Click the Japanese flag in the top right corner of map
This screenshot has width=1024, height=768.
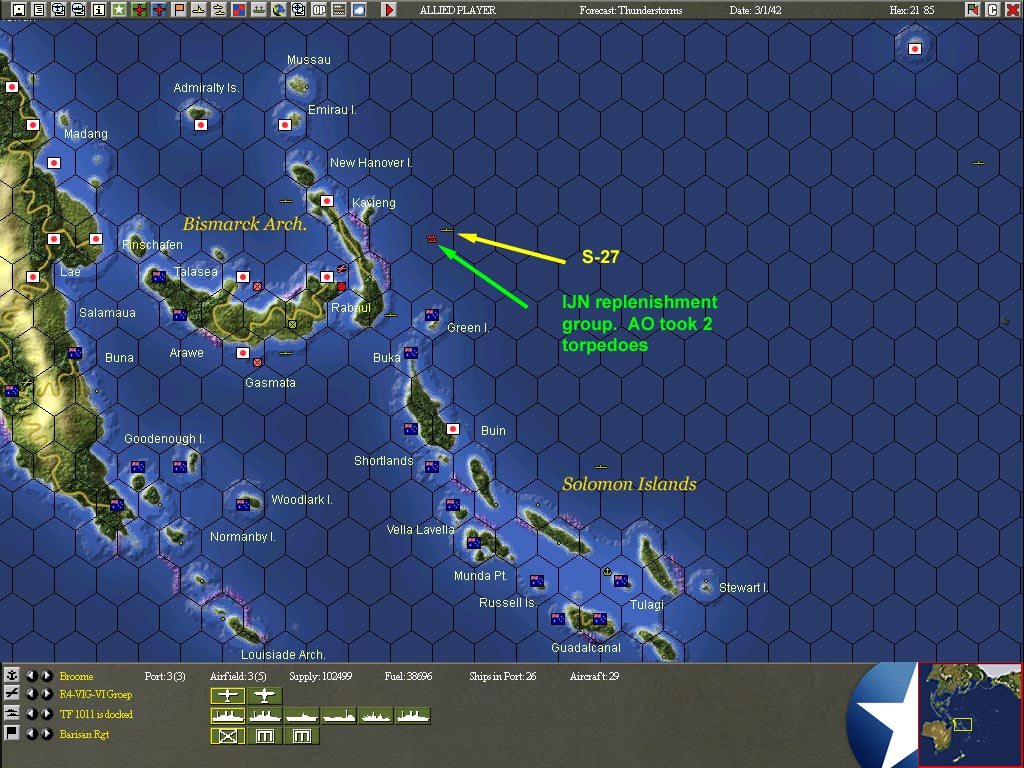[915, 49]
